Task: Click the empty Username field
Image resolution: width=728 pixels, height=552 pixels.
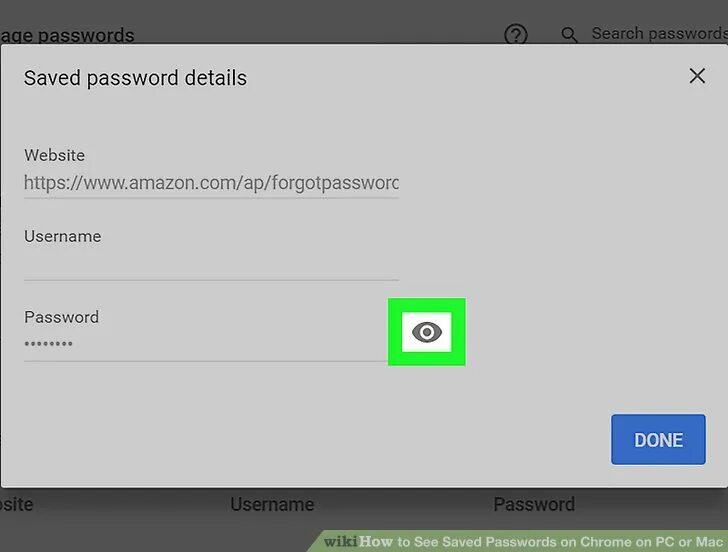Action: coord(211,265)
